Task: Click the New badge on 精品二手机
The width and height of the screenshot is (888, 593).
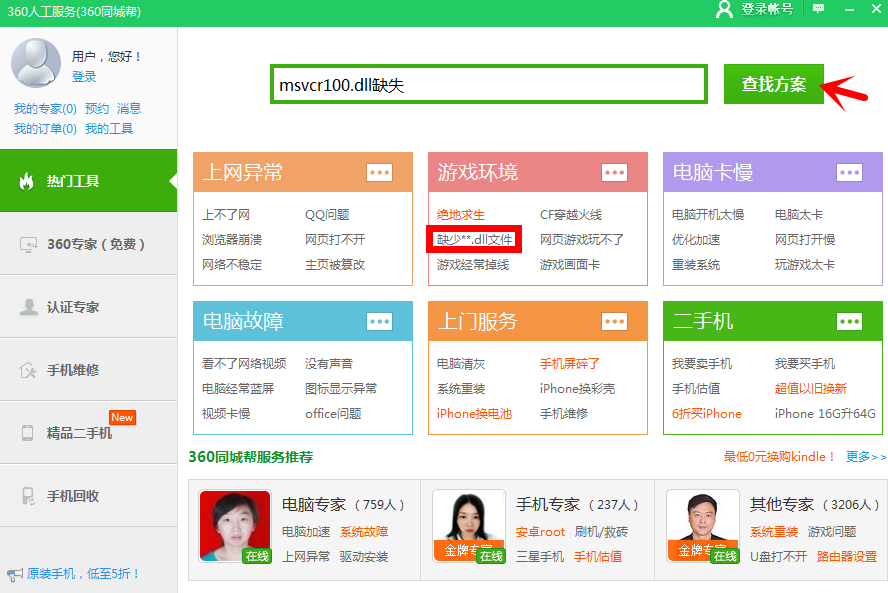Action: [x=122, y=417]
